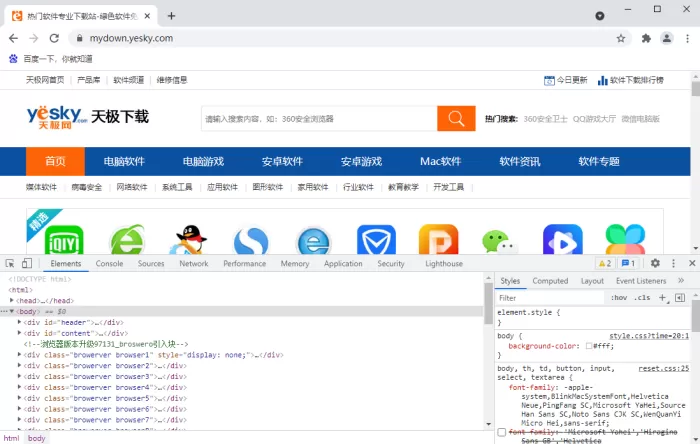Viewport: 700px width, 444px height.
Task: Open the Sogou blue S app icon
Action: [x=251, y=241]
